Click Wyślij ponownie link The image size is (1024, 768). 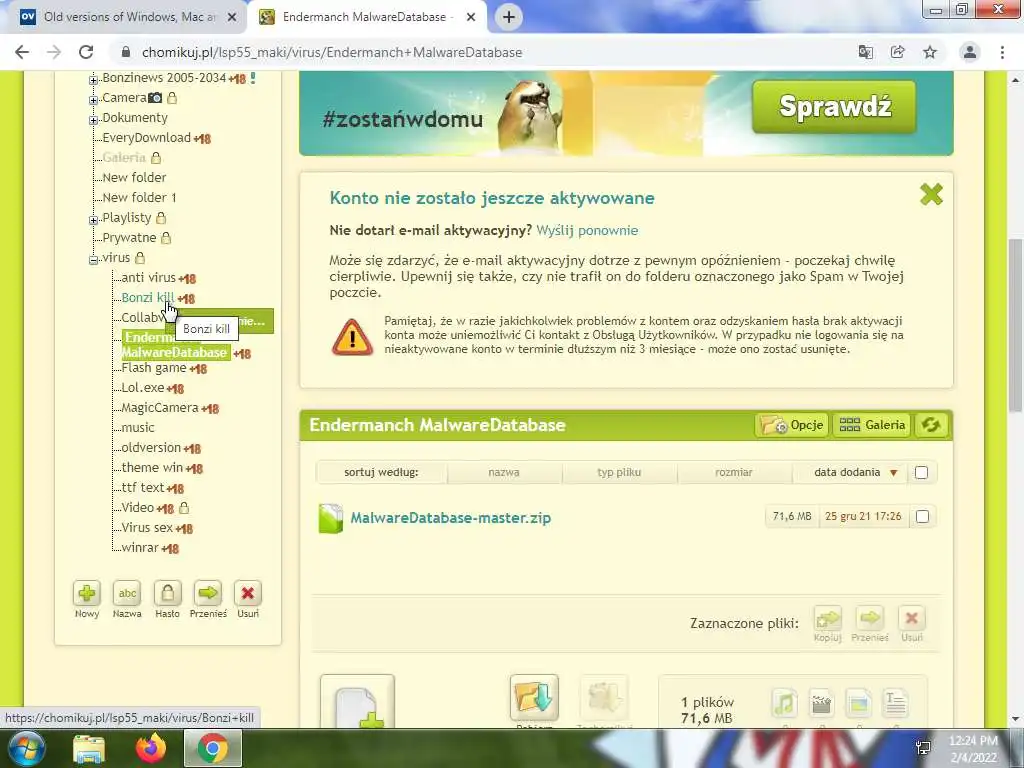(x=587, y=230)
